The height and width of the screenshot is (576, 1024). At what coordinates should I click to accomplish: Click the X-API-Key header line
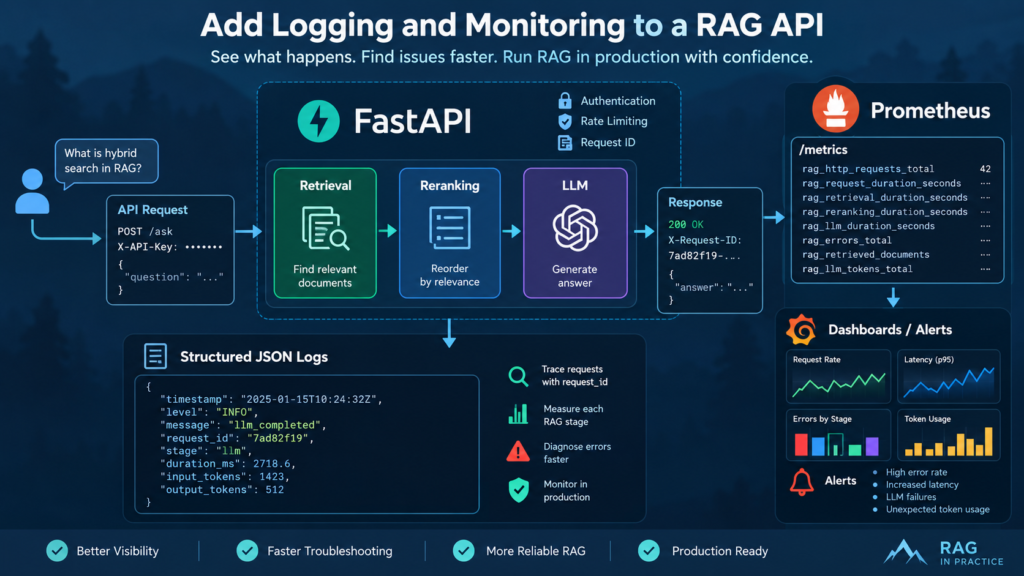(x=170, y=247)
